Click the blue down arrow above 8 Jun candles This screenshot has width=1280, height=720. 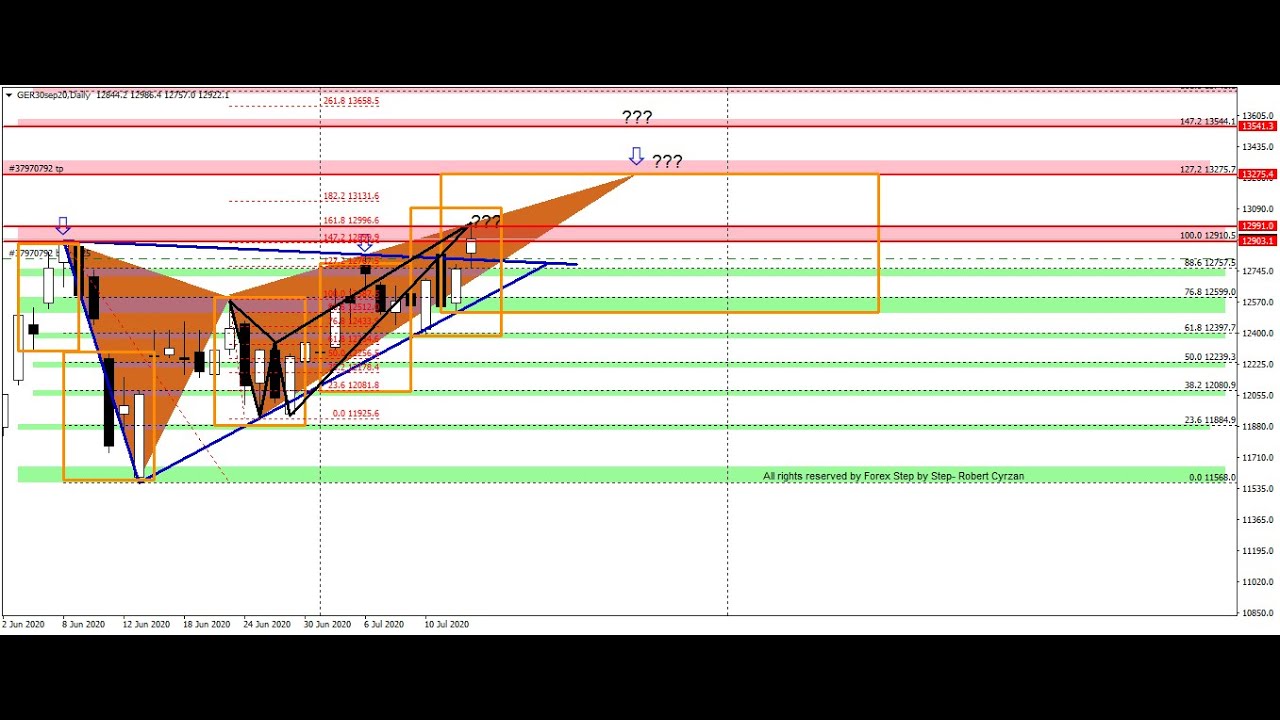coord(63,225)
